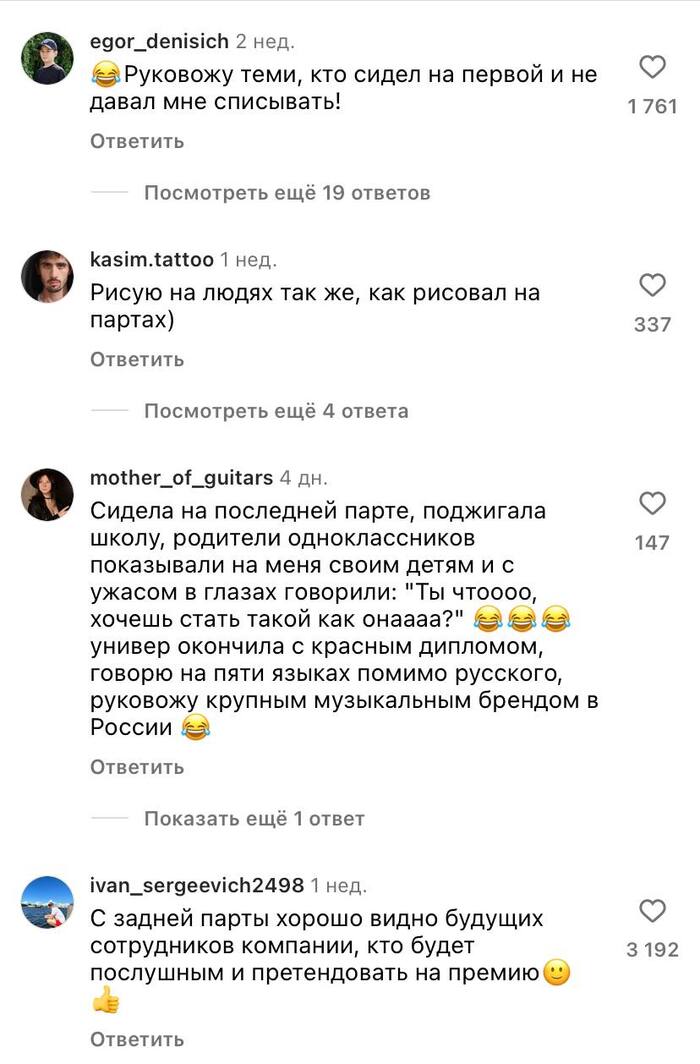
Task: Like kasim.tattoo's comment with the heart
Action: [x=652, y=286]
